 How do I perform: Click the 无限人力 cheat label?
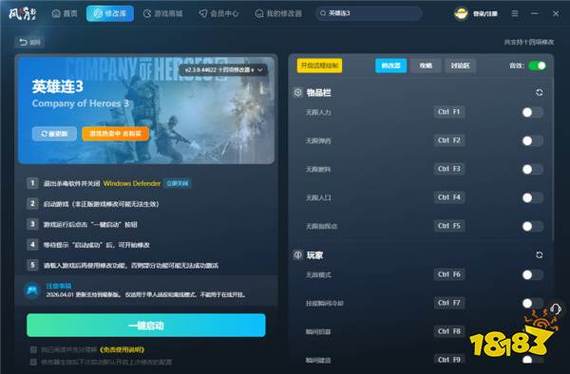(318, 112)
